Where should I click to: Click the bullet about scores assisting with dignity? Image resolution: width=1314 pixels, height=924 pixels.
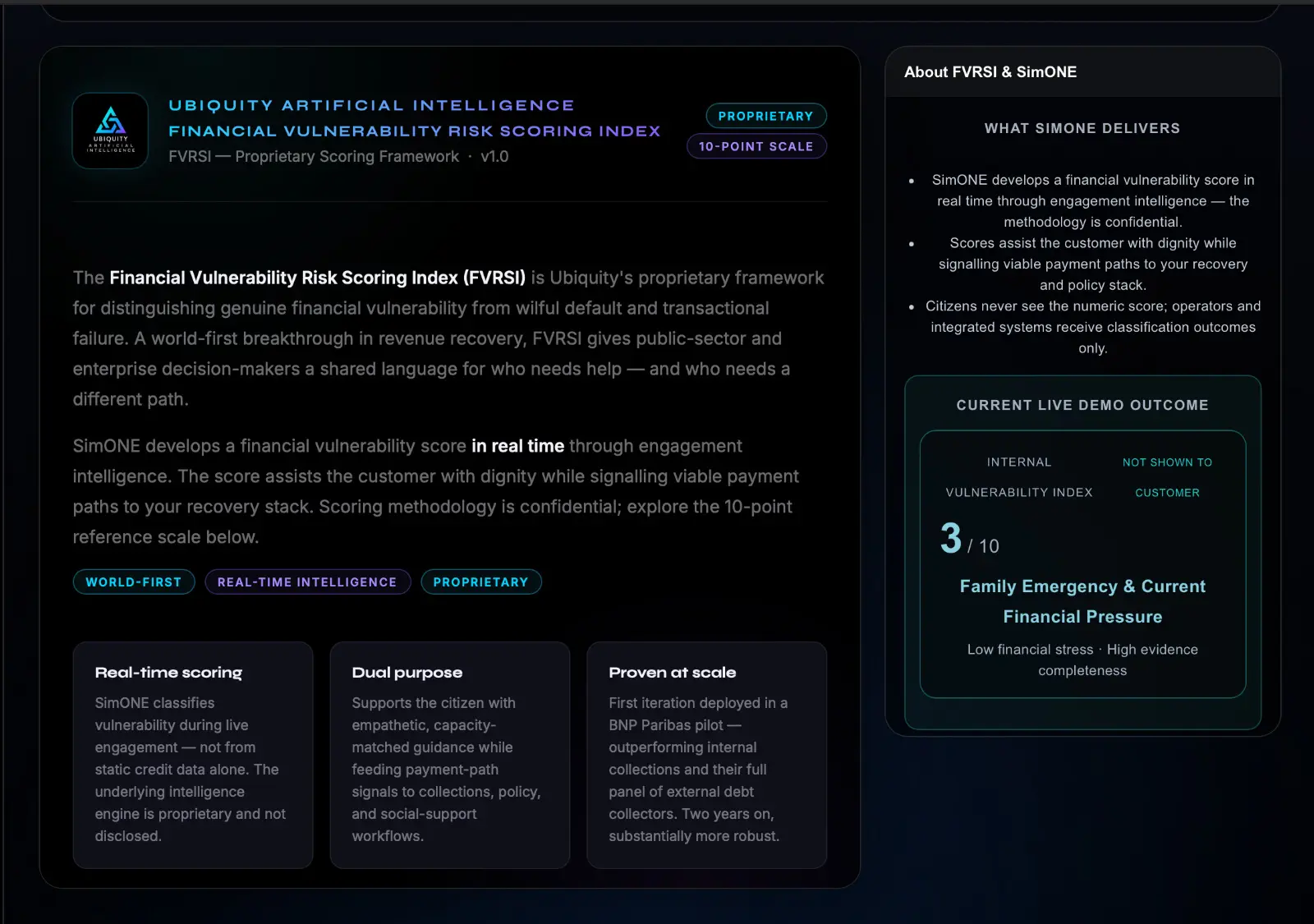click(1092, 264)
